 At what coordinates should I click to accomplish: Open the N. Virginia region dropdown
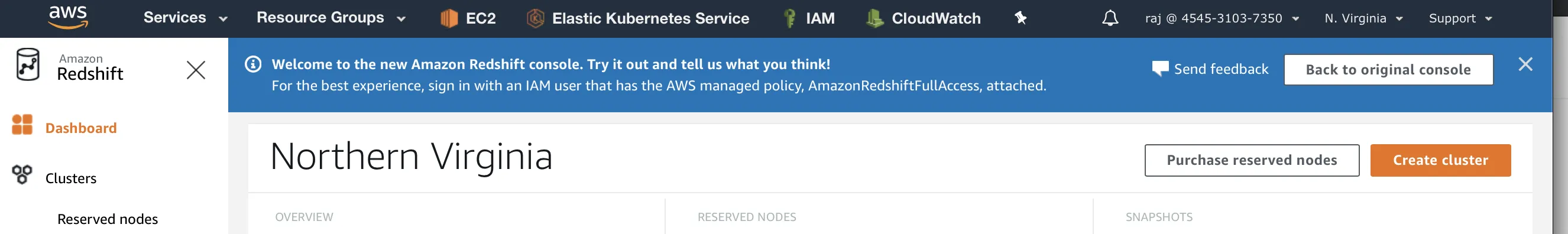pos(1363,18)
